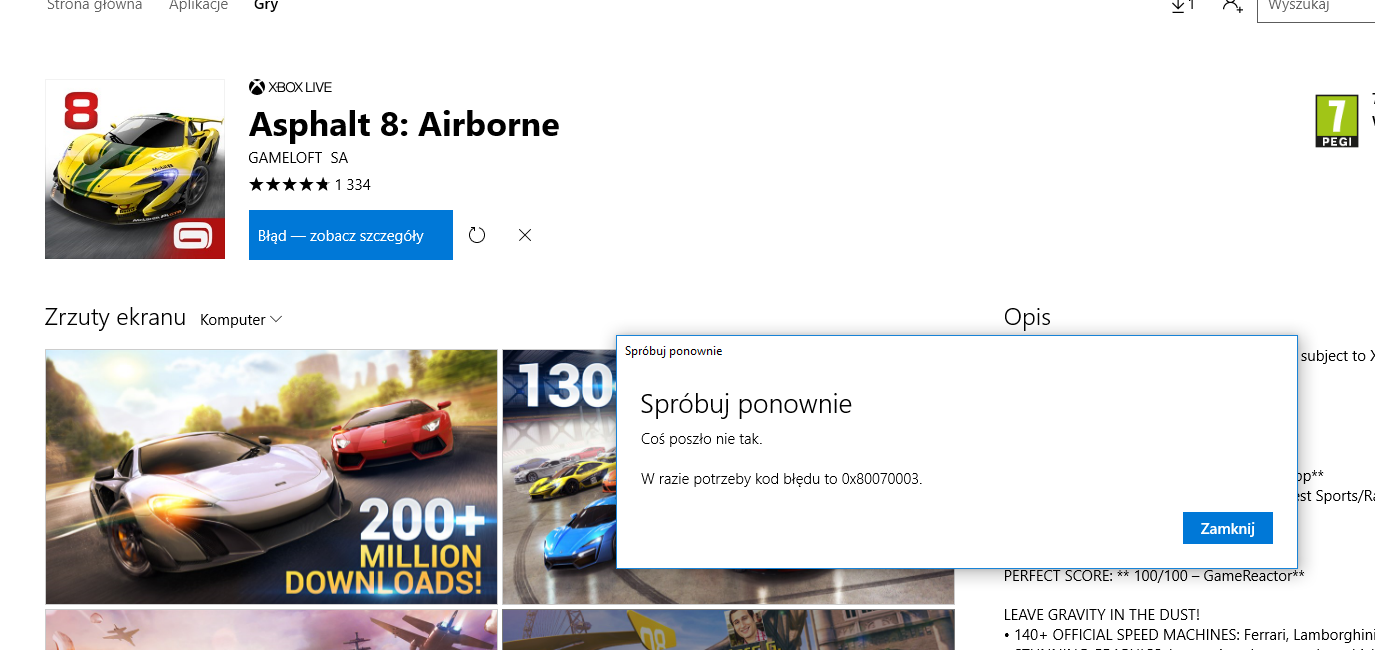Click the Coś poszło nie tak message
This screenshot has width=1375, height=650.
(702, 439)
